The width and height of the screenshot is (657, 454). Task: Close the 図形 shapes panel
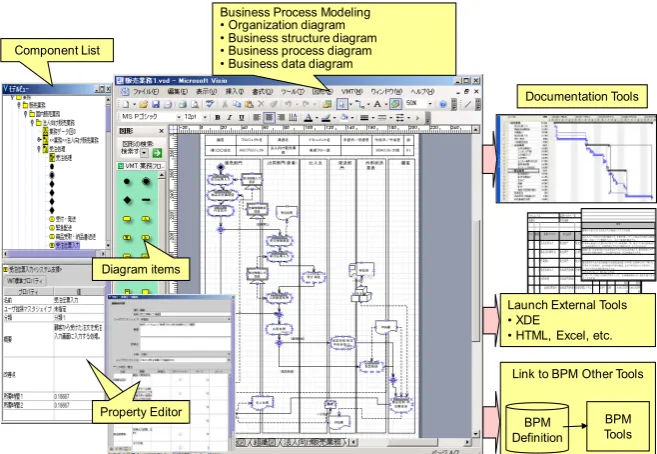(x=161, y=131)
